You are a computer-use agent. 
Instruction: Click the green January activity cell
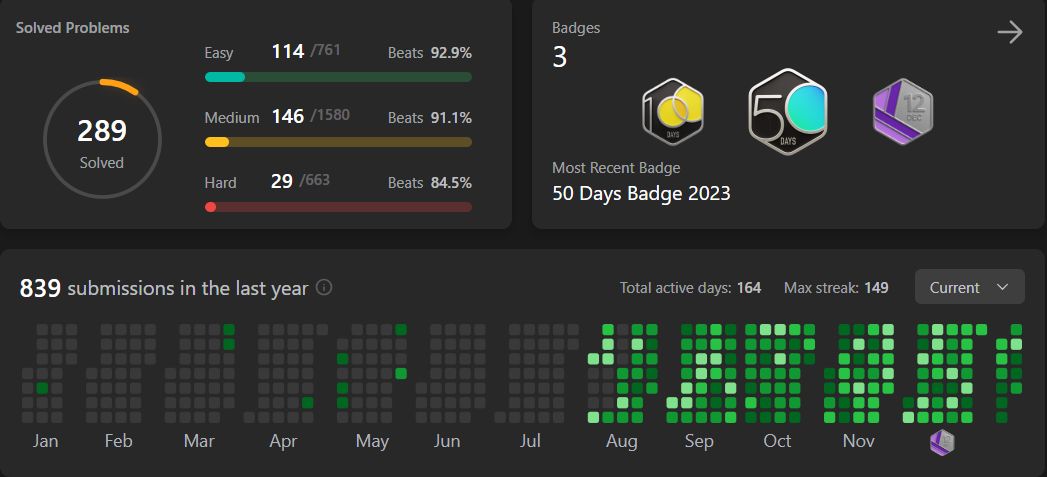(42, 387)
